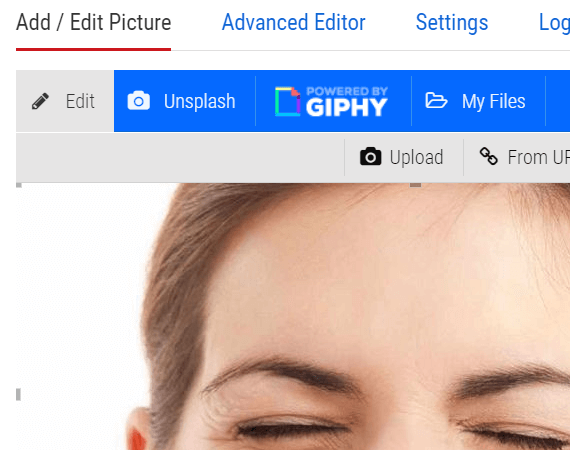Image resolution: width=570 pixels, height=450 pixels.
Task: Click the My Files open folder icon
Action: tap(436, 101)
